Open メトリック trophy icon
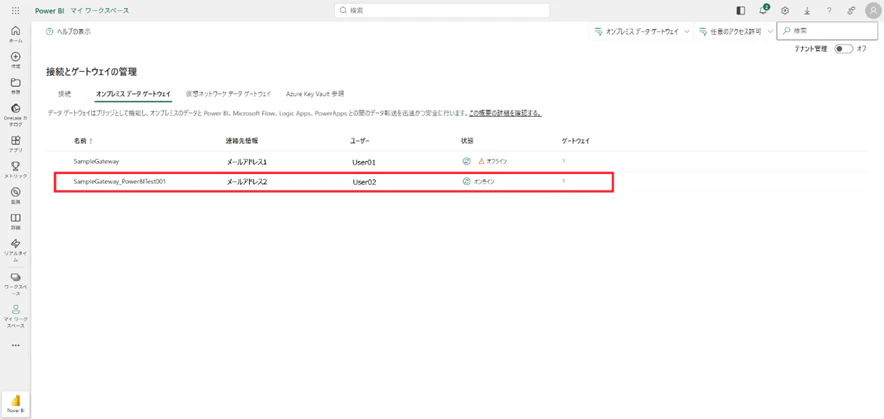This screenshot has width=884, height=419. point(16,169)
